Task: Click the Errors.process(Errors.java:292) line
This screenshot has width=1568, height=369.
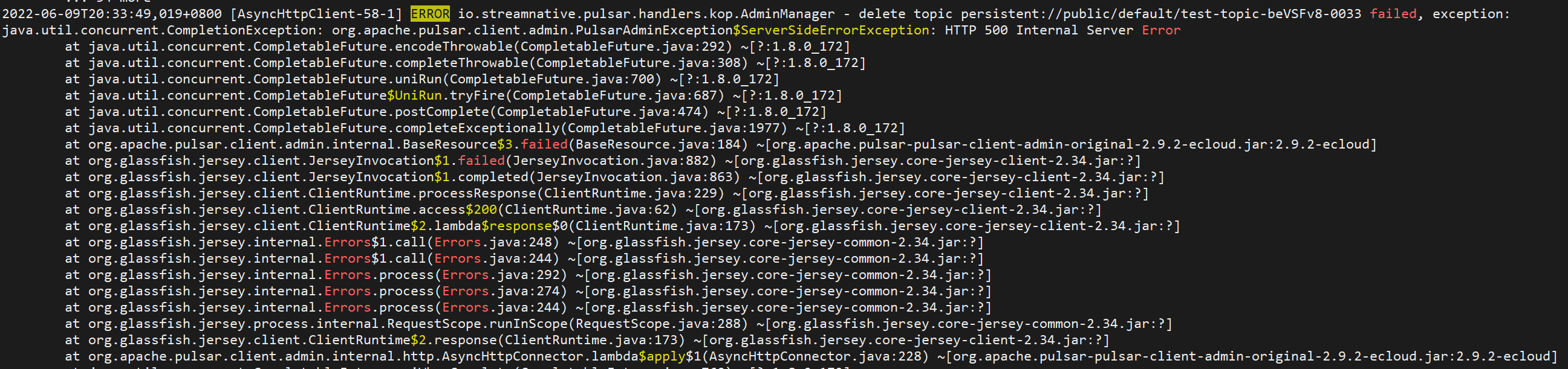Action: tap(529, 276)
